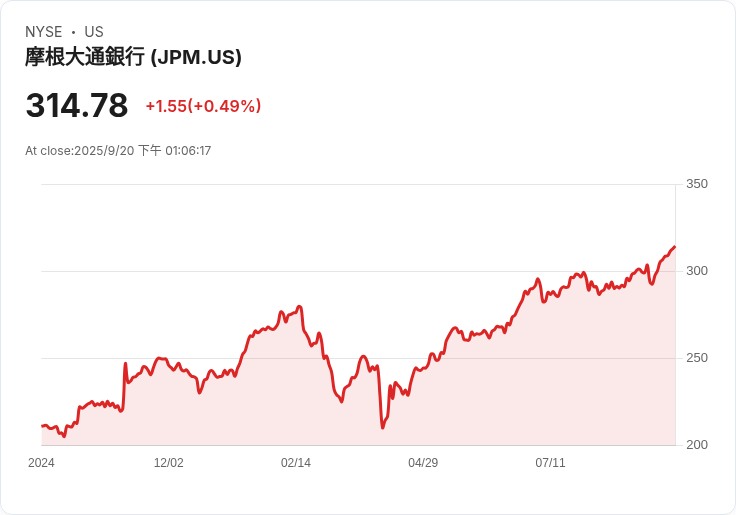The height and width of the screenshot is (515, 736).
Task: Click the 350 y-axis price label
Action: pos(697,184)
